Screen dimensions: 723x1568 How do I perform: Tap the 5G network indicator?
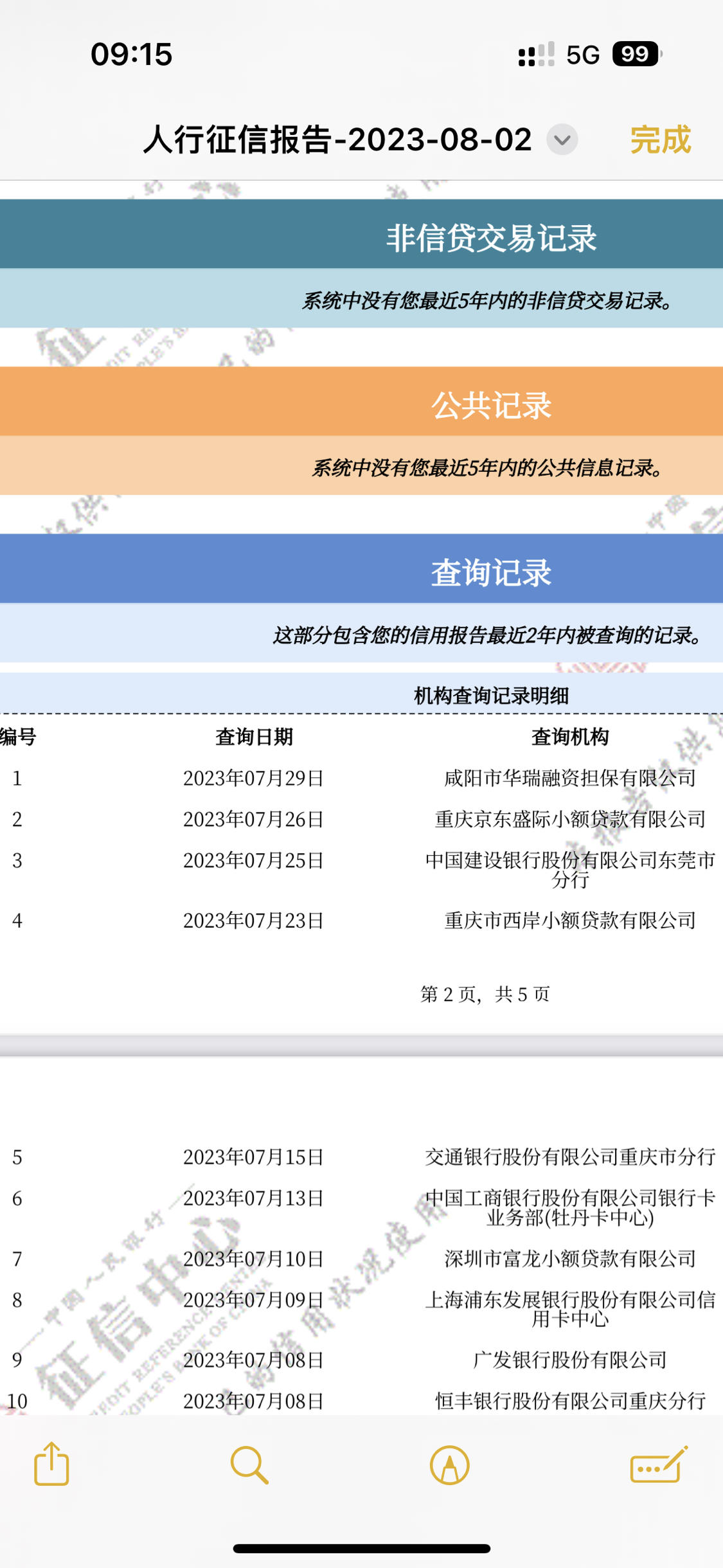583,55
